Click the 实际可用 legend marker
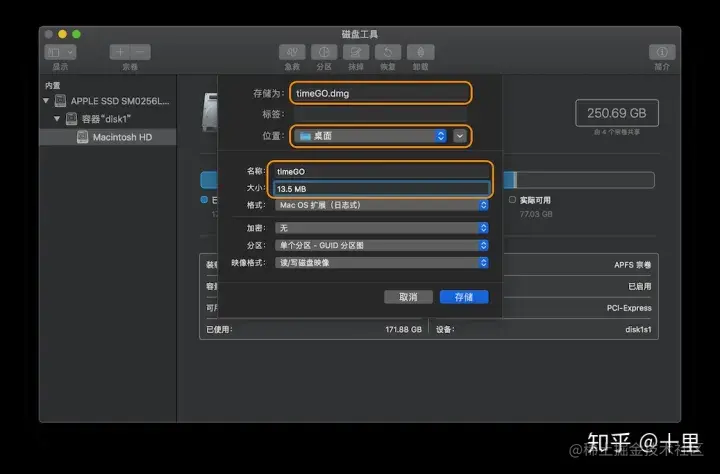720x474 pixels. click(512, 200)
